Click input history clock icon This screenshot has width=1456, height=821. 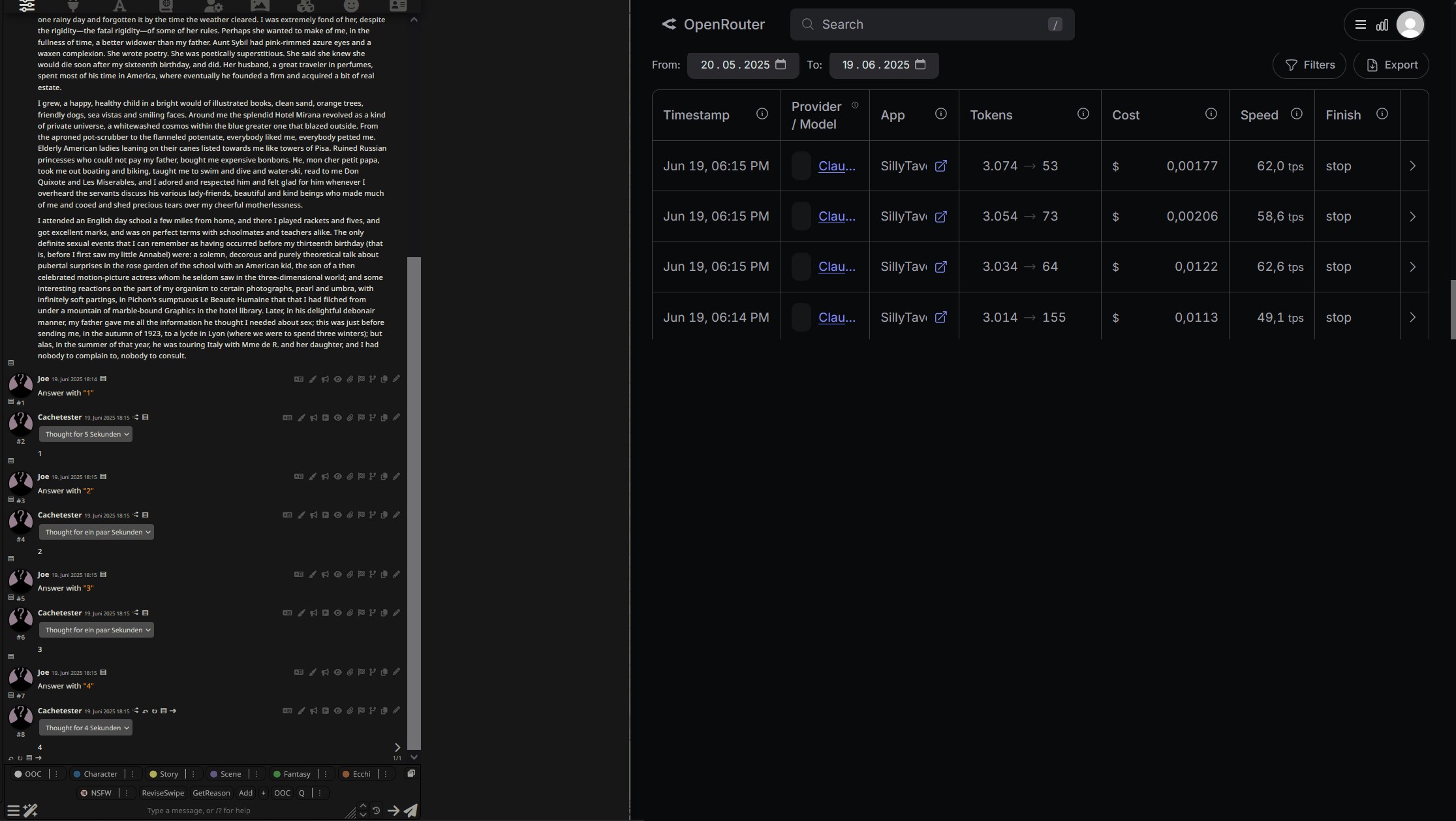click(x=377, y=811)
